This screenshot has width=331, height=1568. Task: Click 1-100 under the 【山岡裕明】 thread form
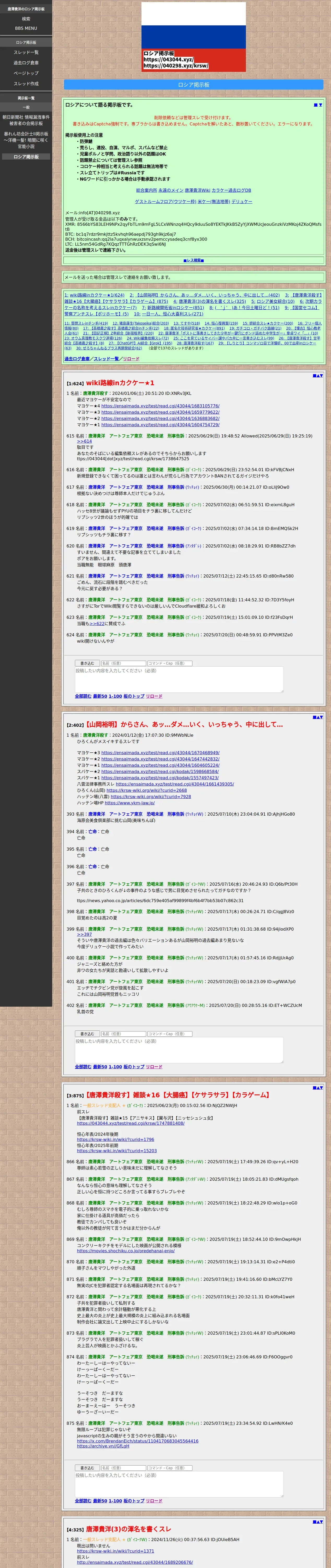[115, 1067]
